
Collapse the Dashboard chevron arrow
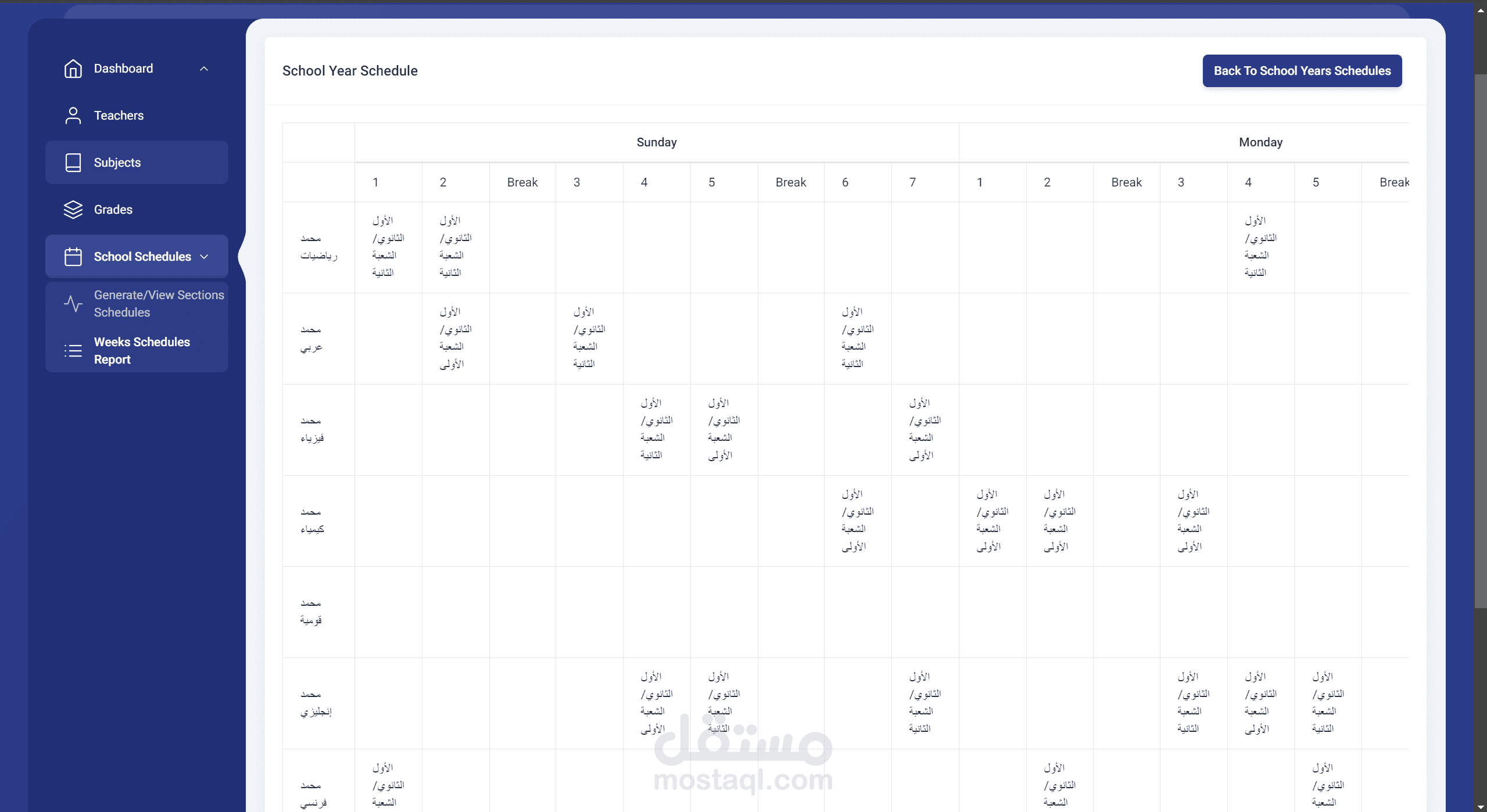(x=204, y=69)
